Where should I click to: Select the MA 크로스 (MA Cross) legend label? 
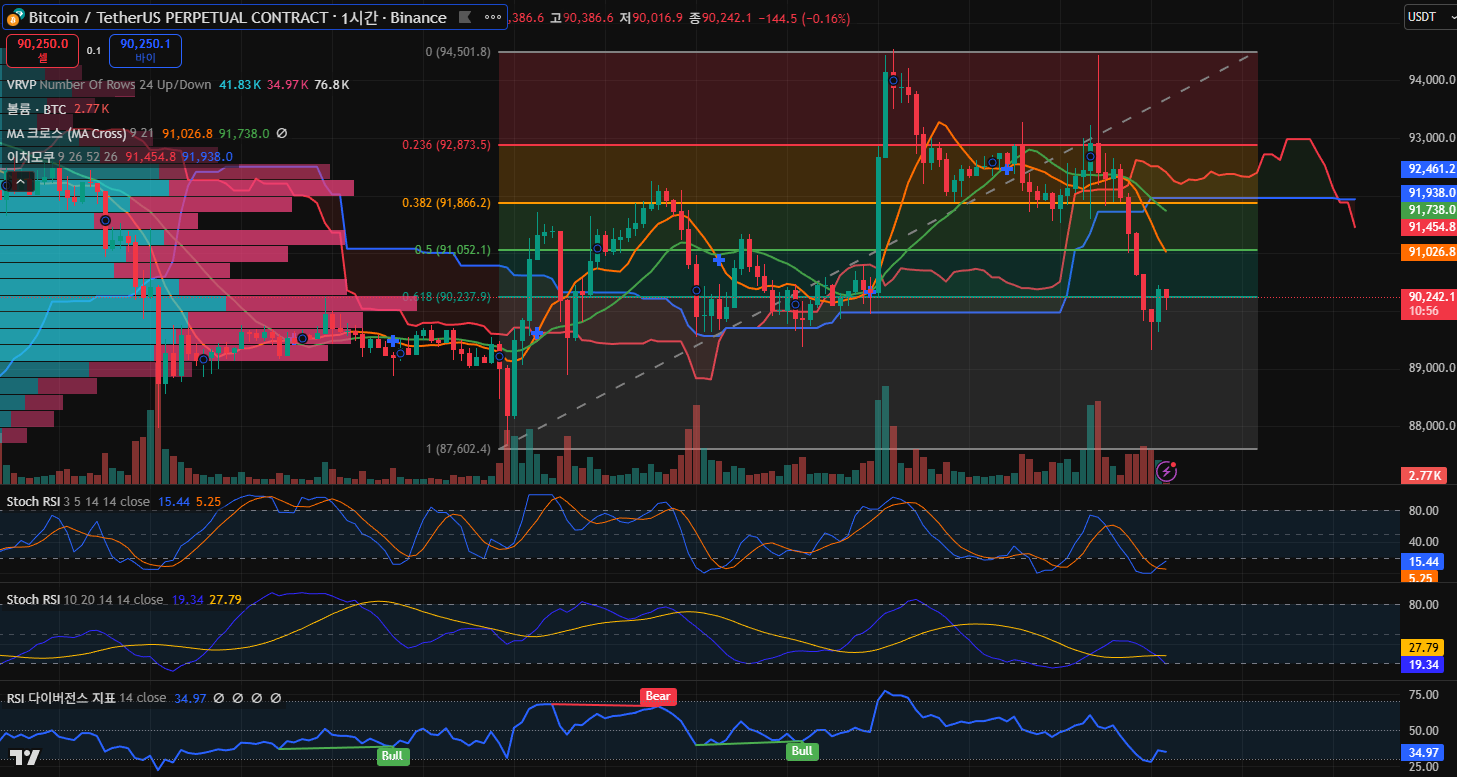(x=66, y=133)
